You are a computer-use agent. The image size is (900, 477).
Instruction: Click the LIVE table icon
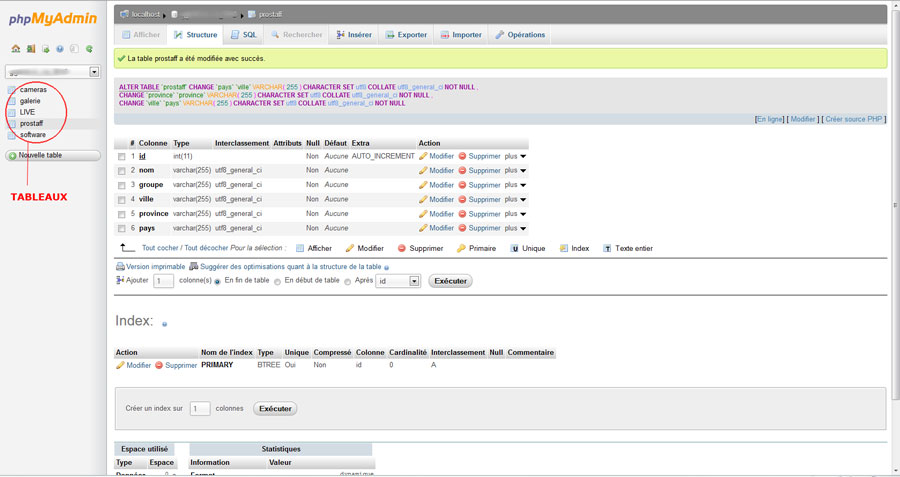tap(11, 113)
